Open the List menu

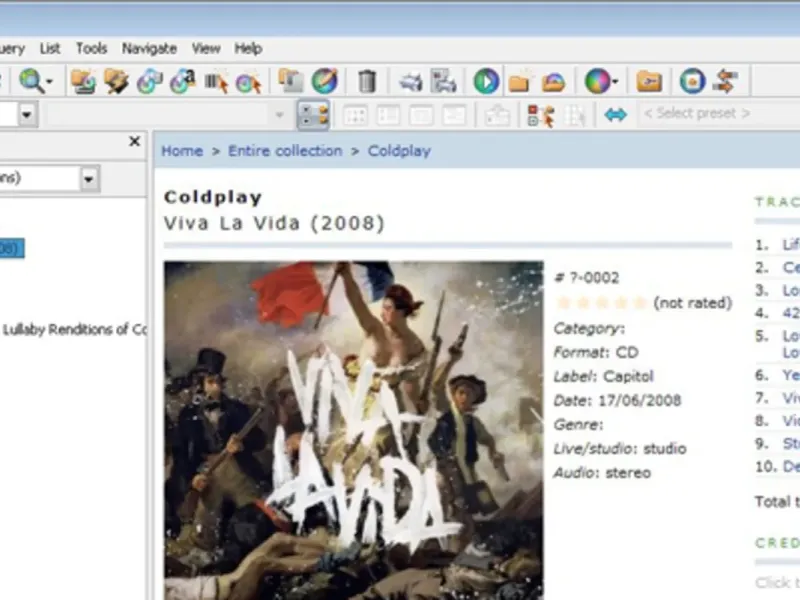(x=50, y=48)
